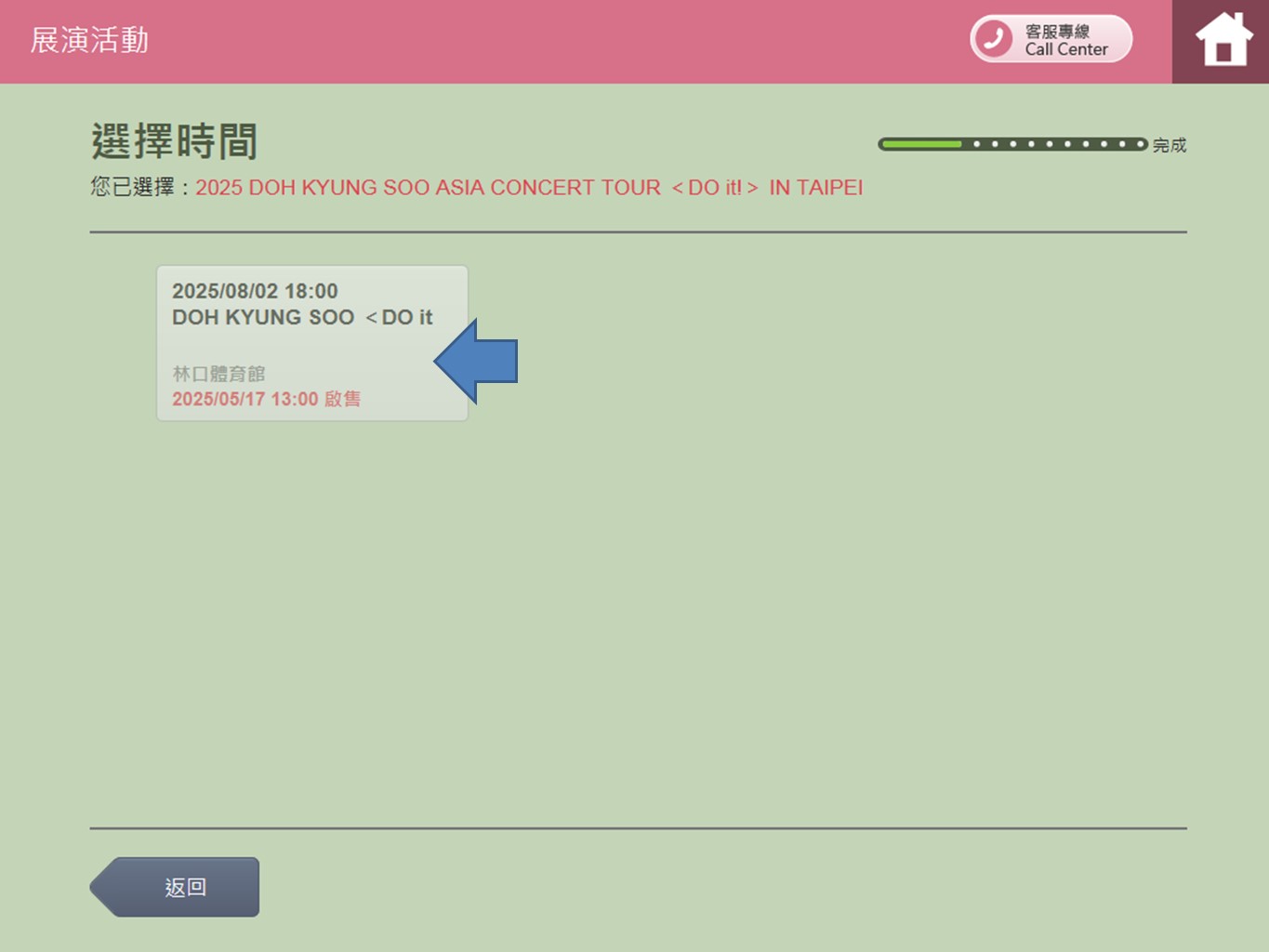Click the 您已選擇 label text
This screenshot has height=952, width=1269.
132,188
